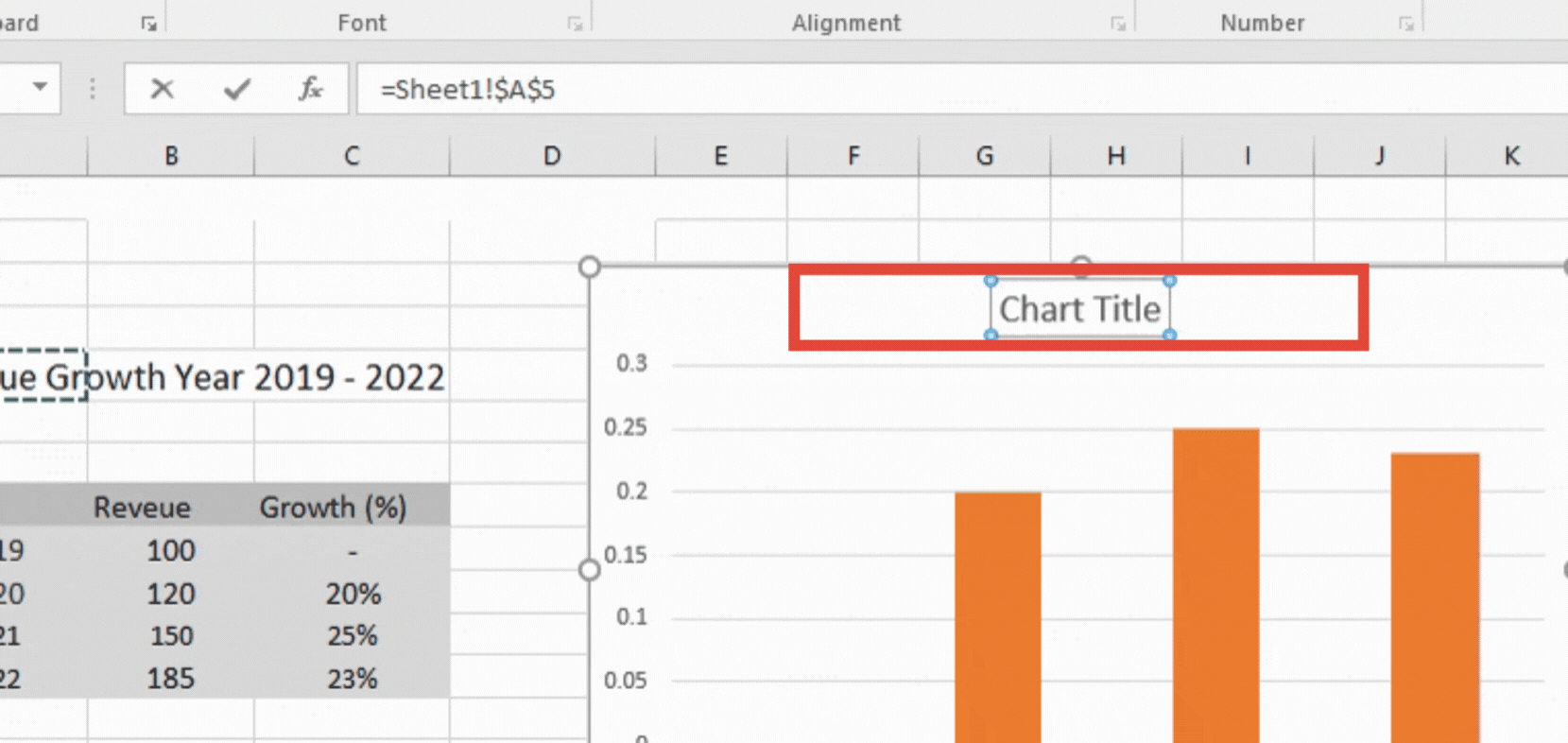Screen dimensions: 1568x743
Task: Click the Reveue column header cell
Action: pos(142,508)
